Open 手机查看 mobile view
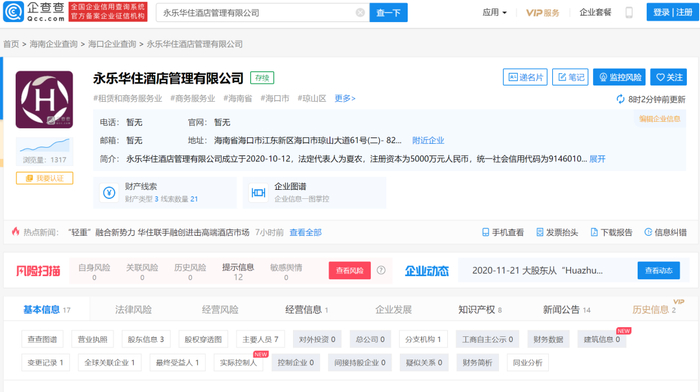 click(503, 232)
